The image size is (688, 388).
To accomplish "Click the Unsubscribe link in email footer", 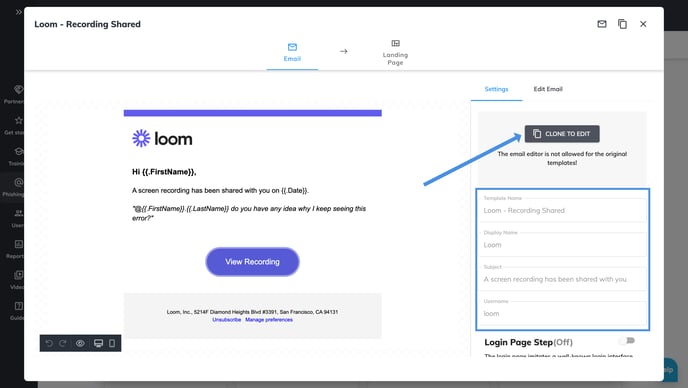I will 226,320.
